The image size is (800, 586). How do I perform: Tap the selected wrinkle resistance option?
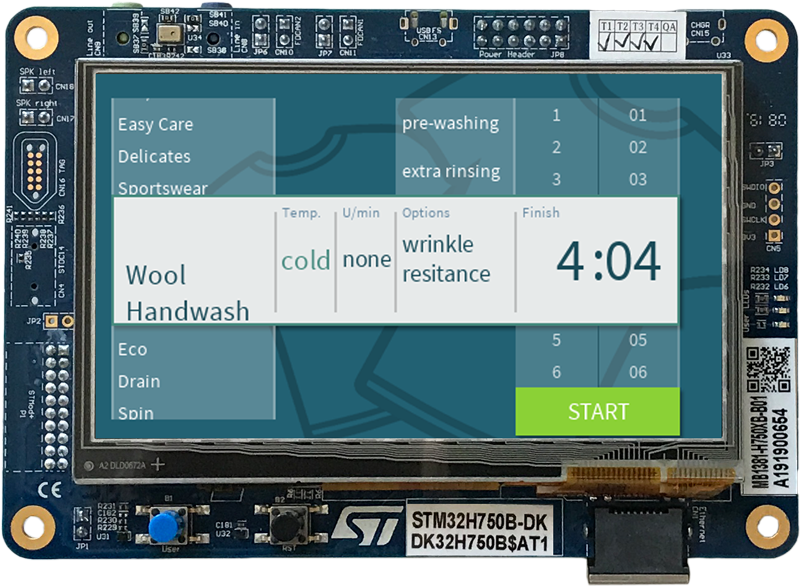(x=446, y=259)
